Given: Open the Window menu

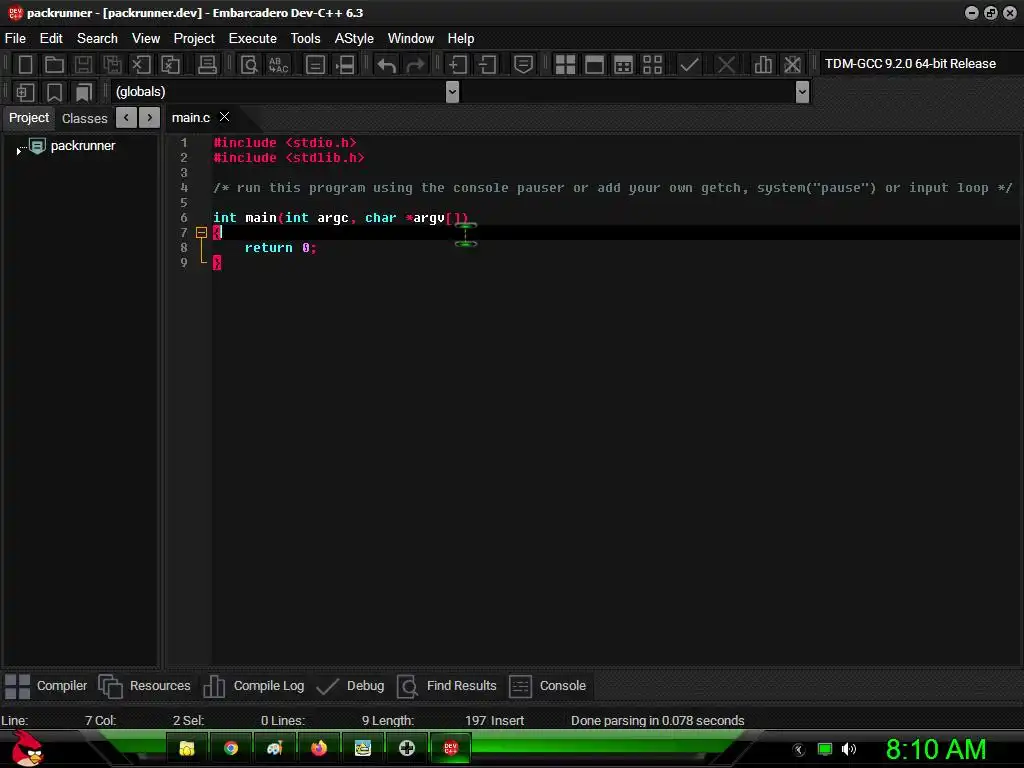Looking at the screenshot, I should 411,39.
